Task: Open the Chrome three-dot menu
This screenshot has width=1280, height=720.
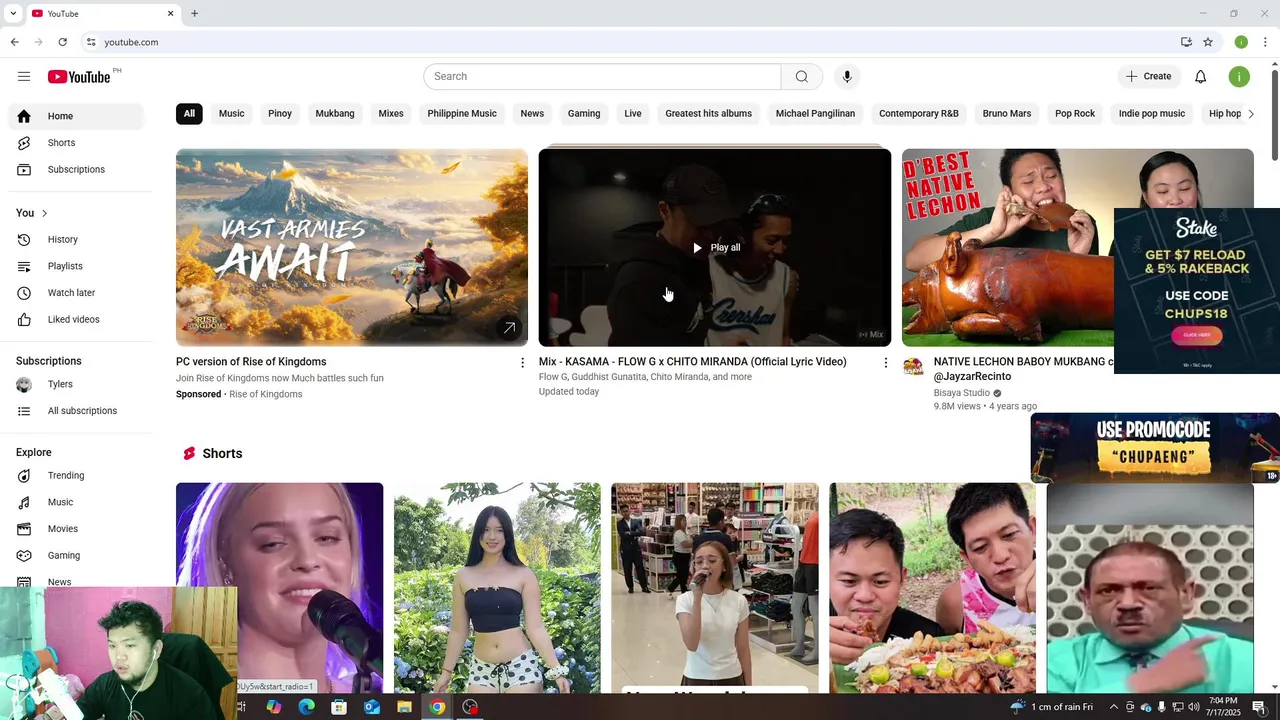Action: coord(1265,42)
